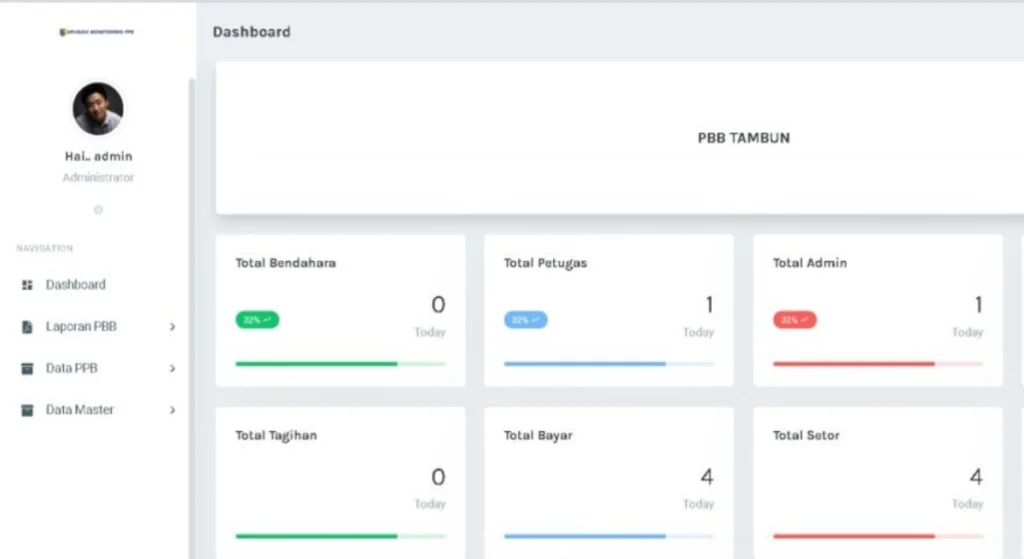Click the green progress bar under Total Tagihan
The width and height of the screenshot is (1024, 559).
[316, 536]
